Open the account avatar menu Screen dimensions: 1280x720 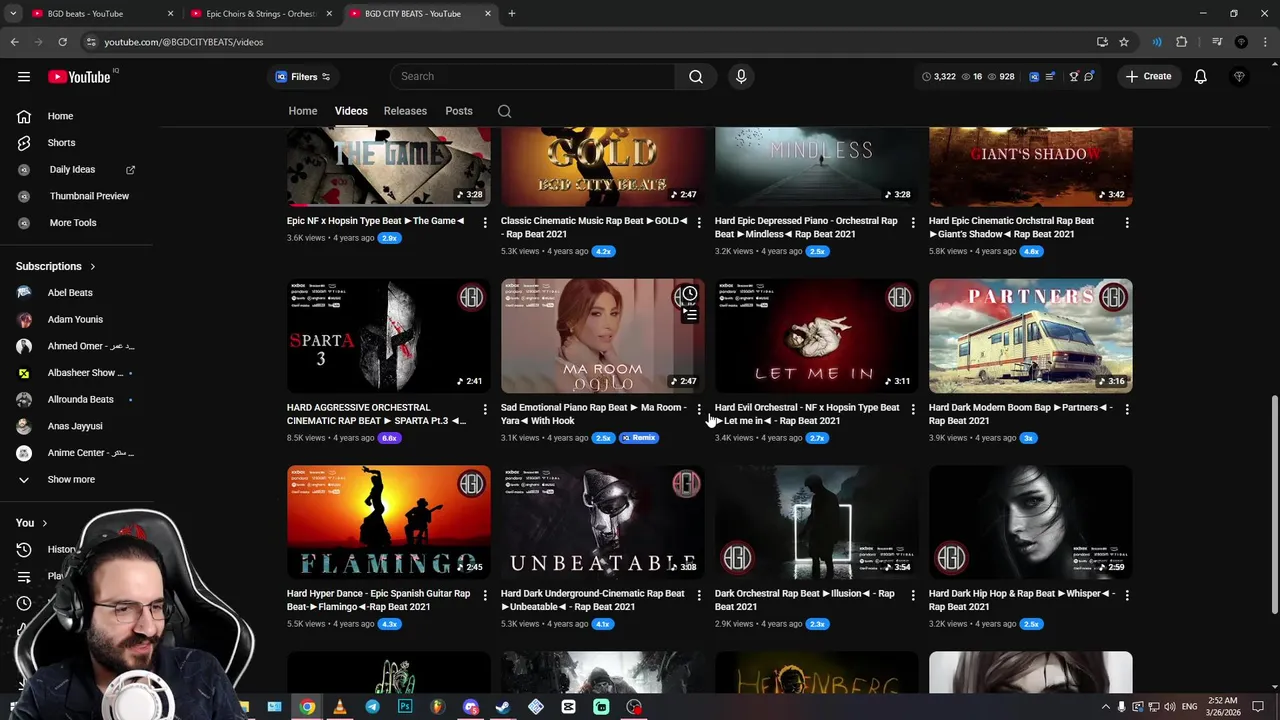[1239, 76]
